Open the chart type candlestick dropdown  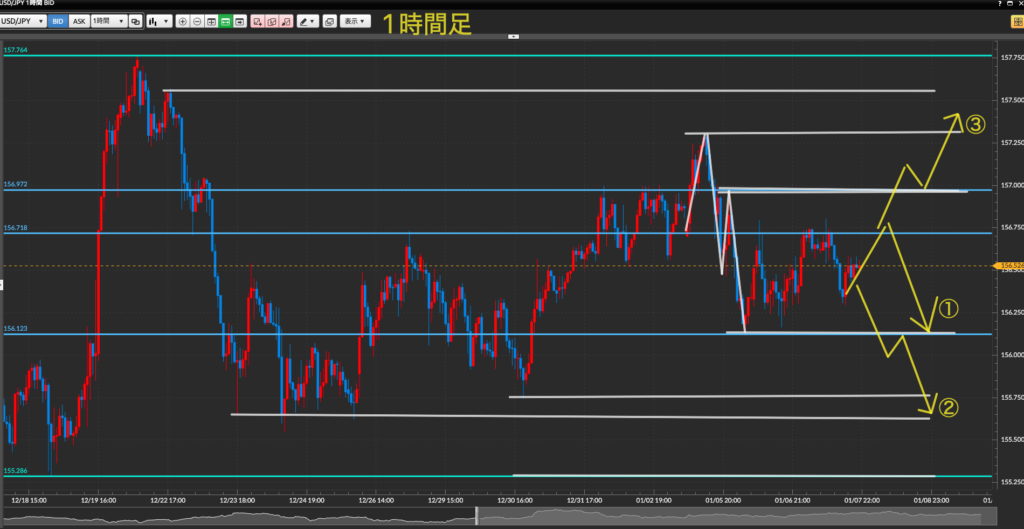[158, 21]
